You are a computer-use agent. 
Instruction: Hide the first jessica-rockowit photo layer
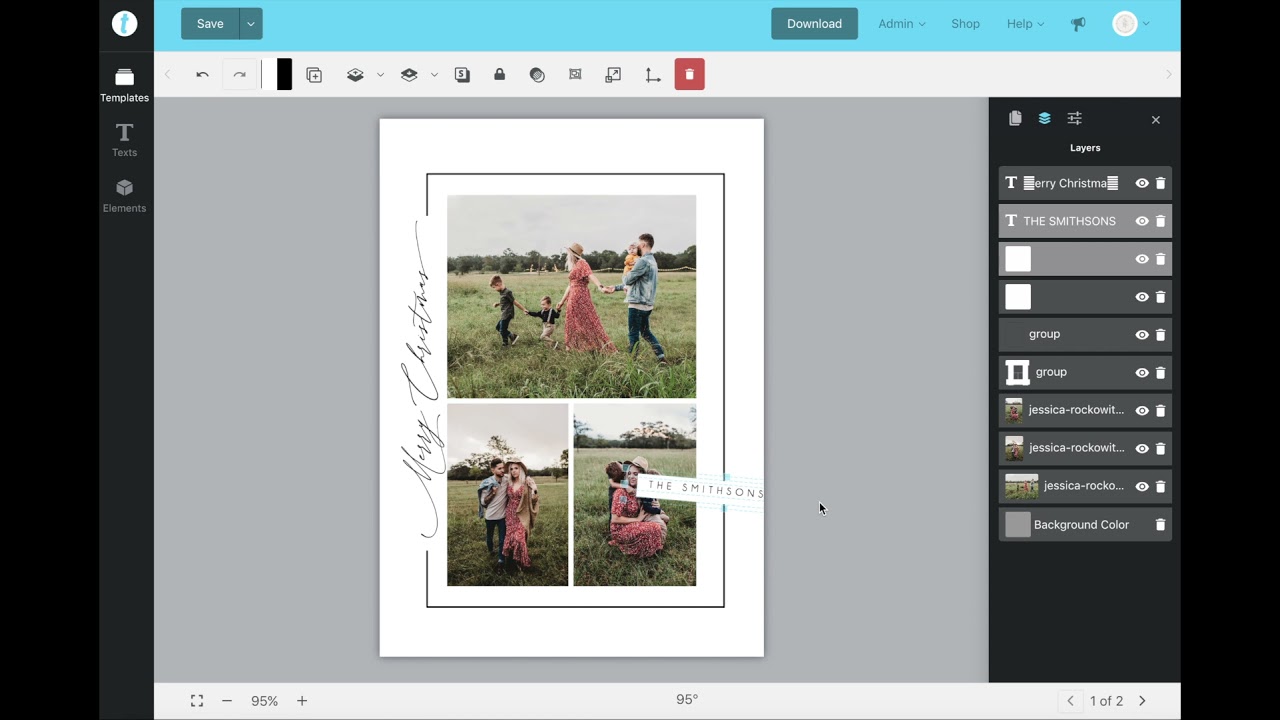[1142, 410]
